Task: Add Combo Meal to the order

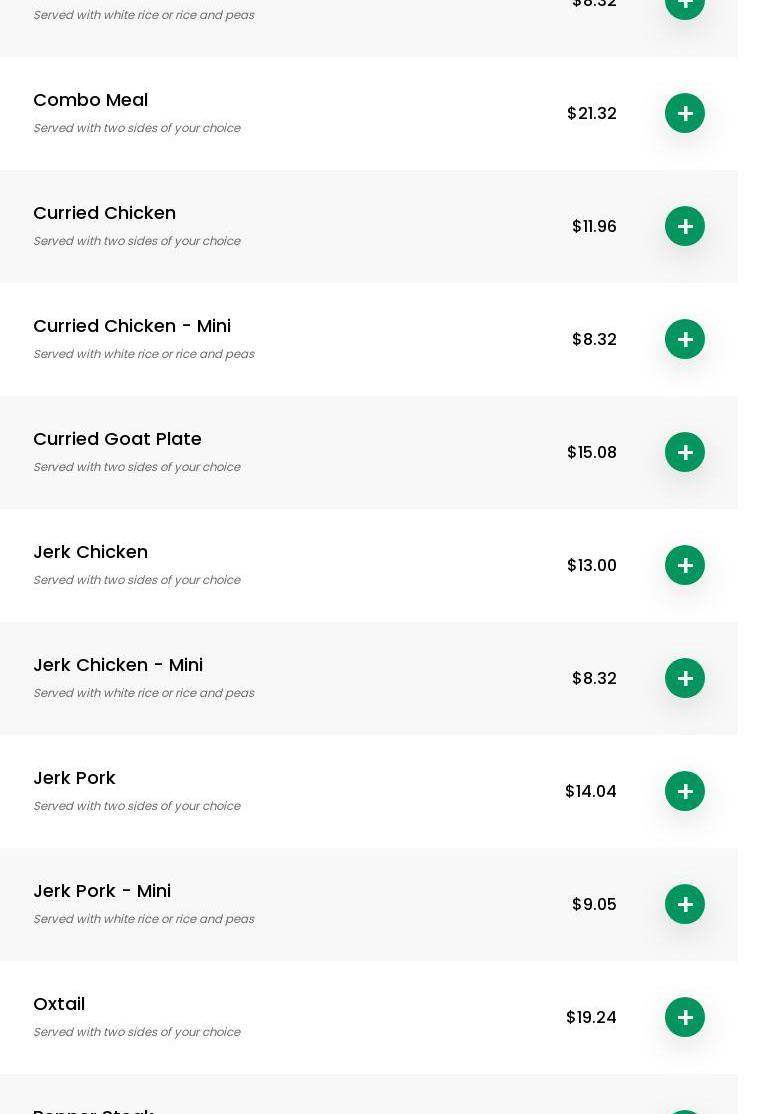Action: 685,113
